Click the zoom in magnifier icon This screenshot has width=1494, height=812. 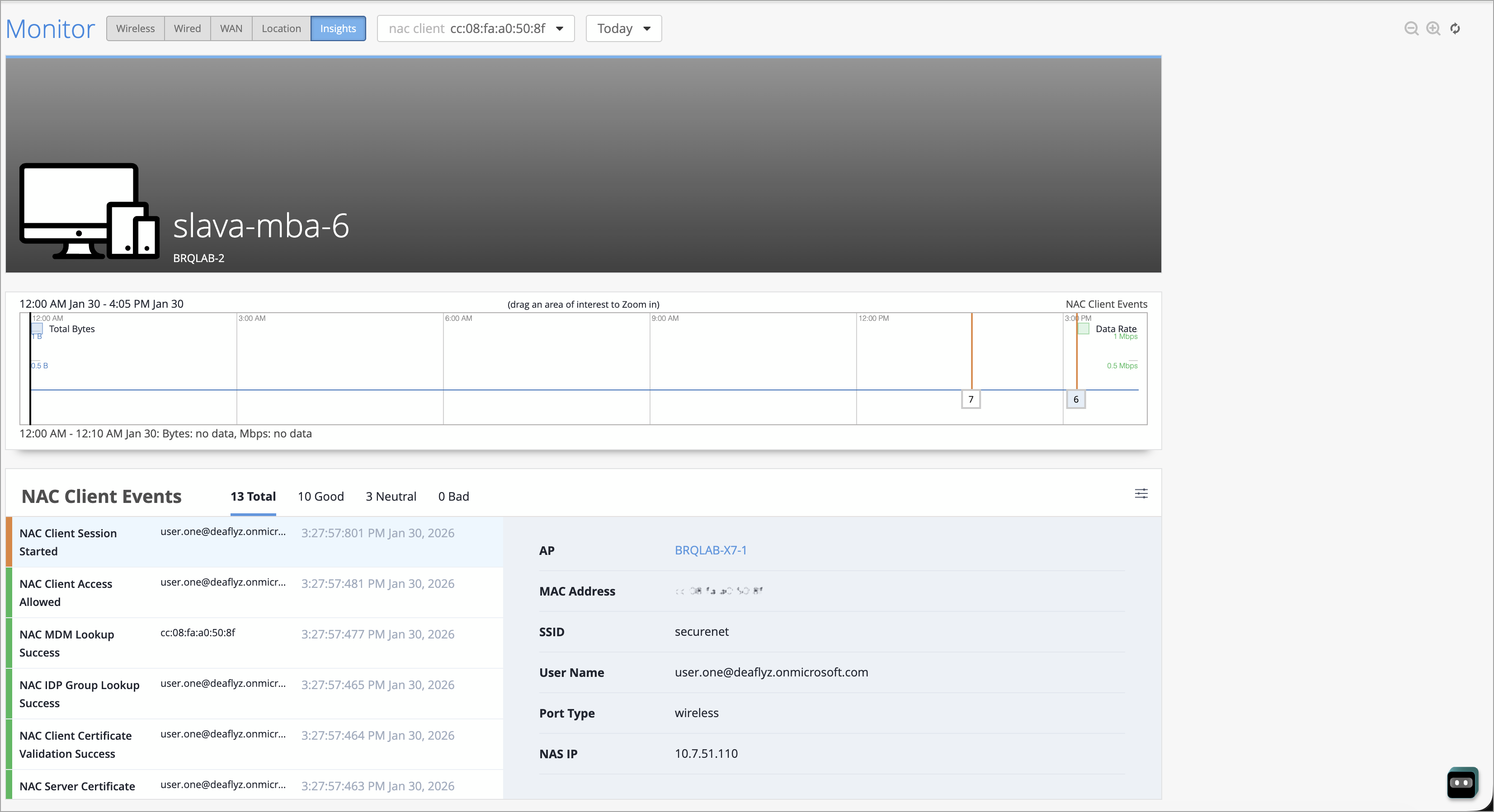(x=1433, y=28)
